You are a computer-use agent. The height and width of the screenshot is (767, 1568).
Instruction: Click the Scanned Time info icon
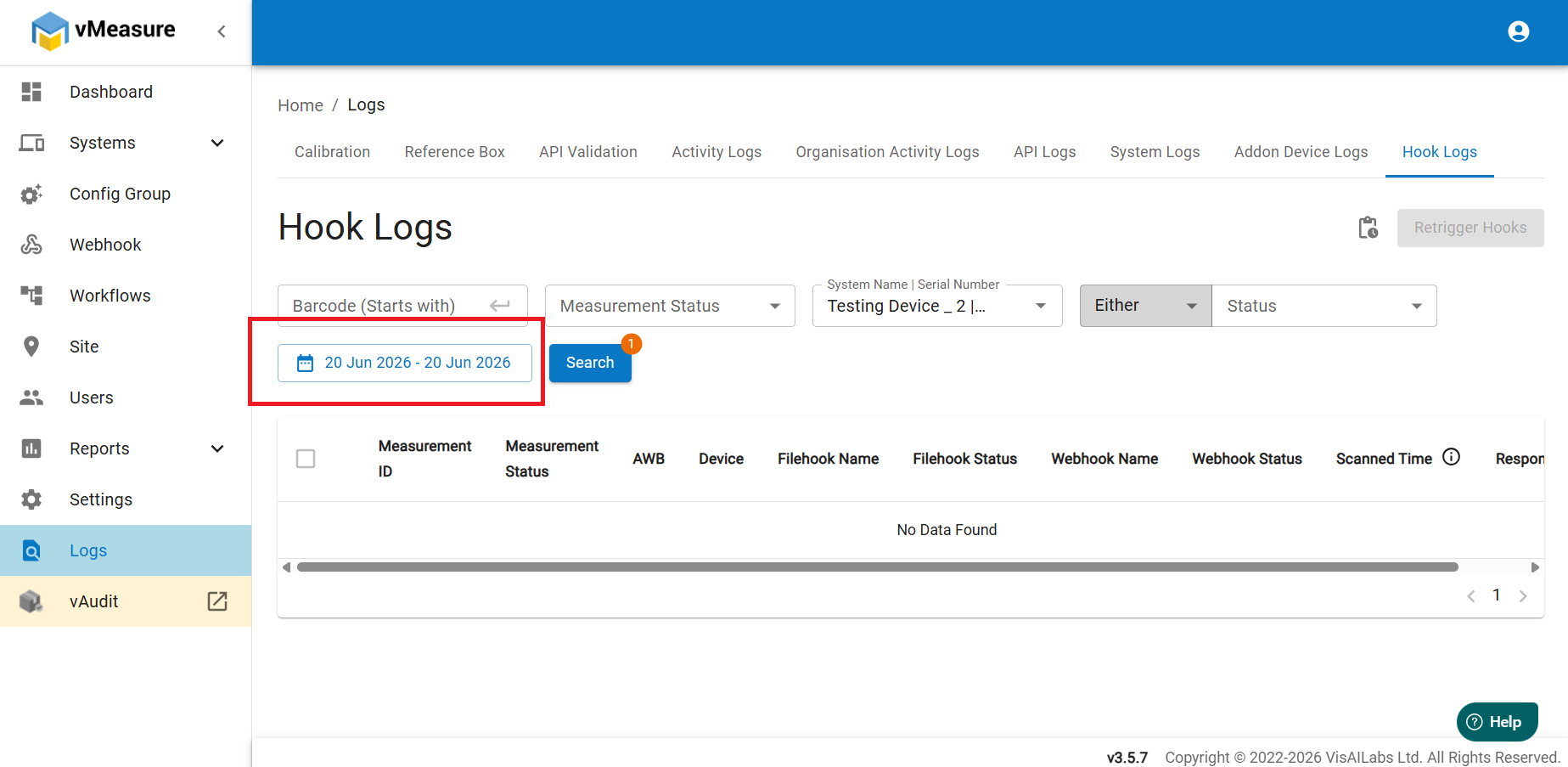click(x=1452, y=457)
